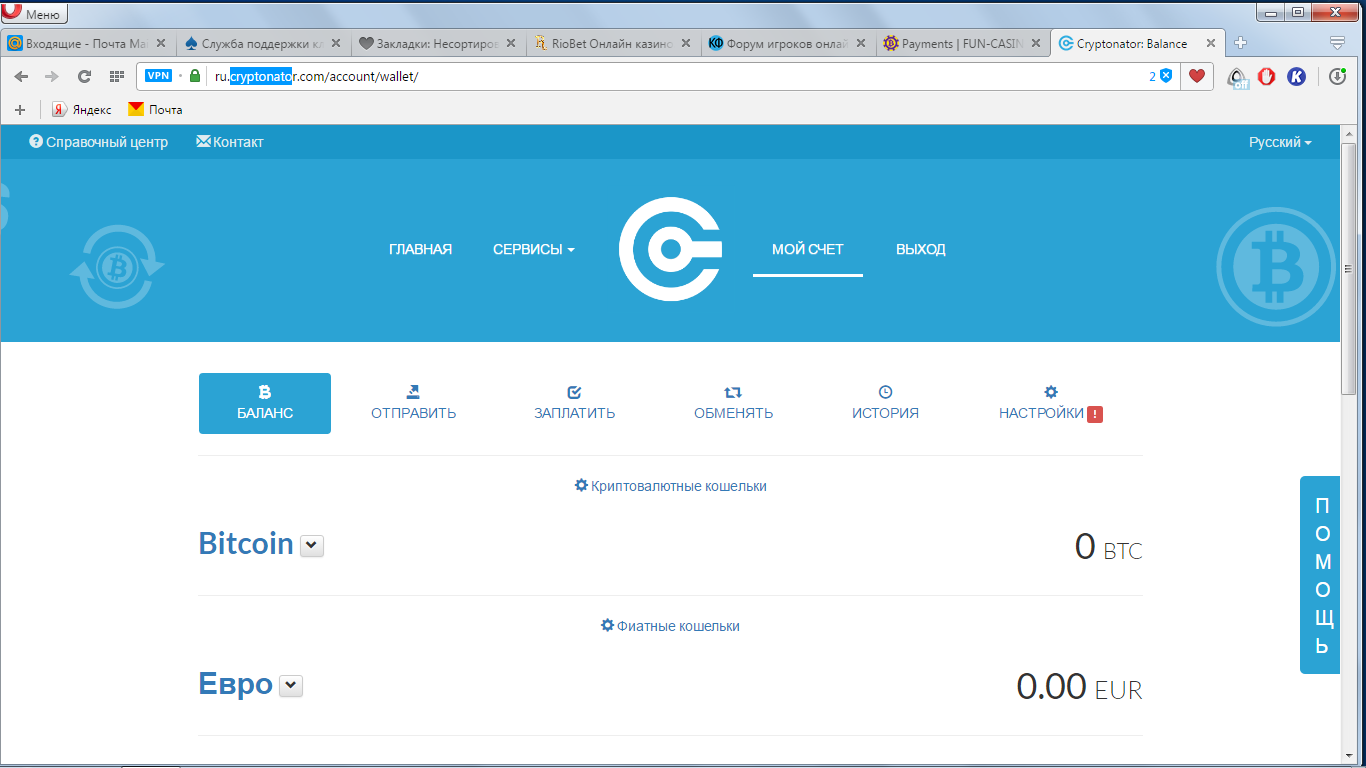Open Криптовалютные кошельки settings link
Image resolution: width=1366 pixels, height=768 pixels.
point(670,486)
